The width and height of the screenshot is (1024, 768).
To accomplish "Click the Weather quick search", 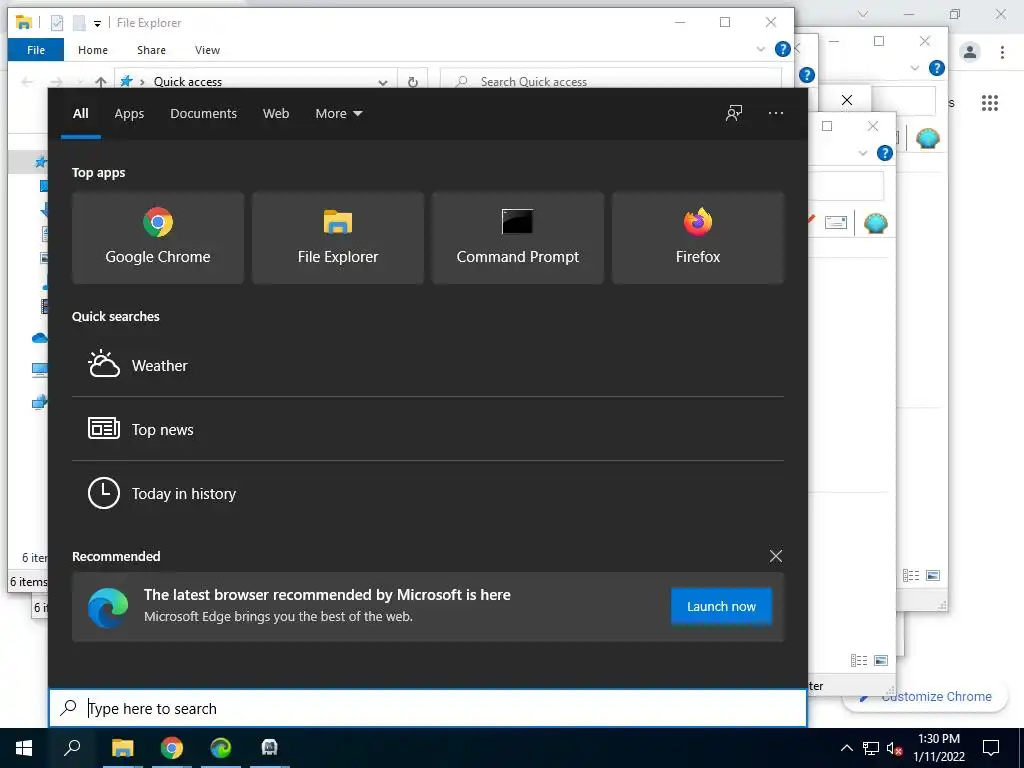I will pyautogui.click(x=428, y=365).
